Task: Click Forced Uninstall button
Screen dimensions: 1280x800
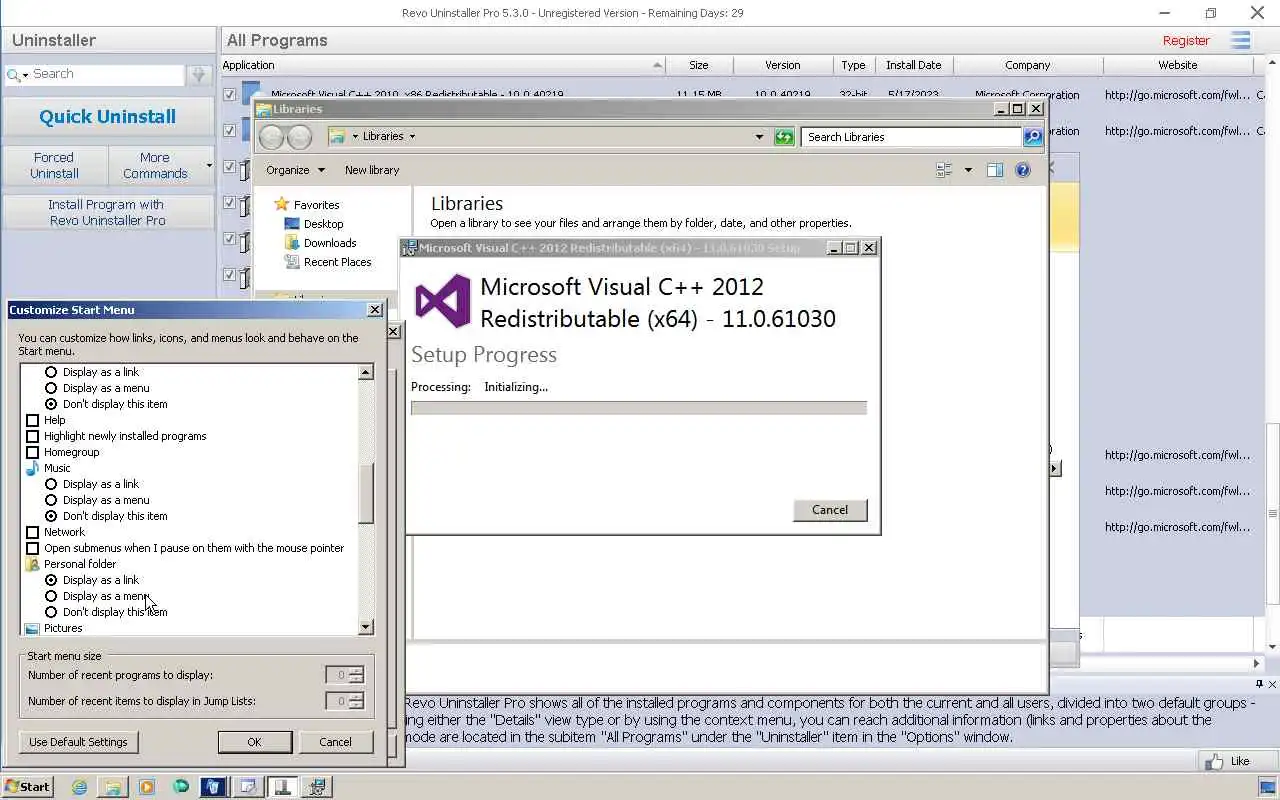Action: (x=54, y=165)
